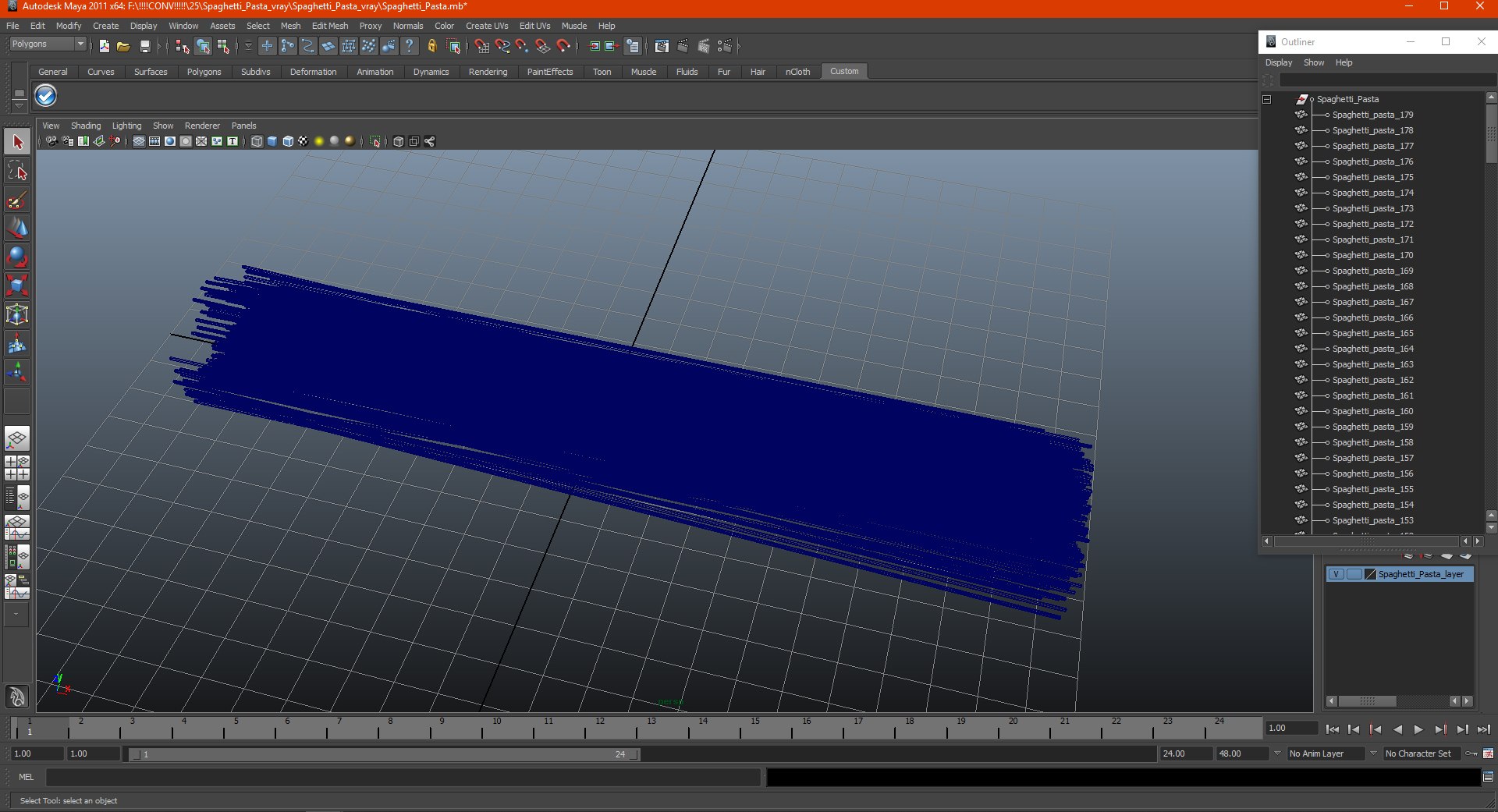Viewport: 1498px width, 812px height.
Task: Open the No Character Set dropdown arrow
Action: pyautogui.click(x=1374, y=753)
